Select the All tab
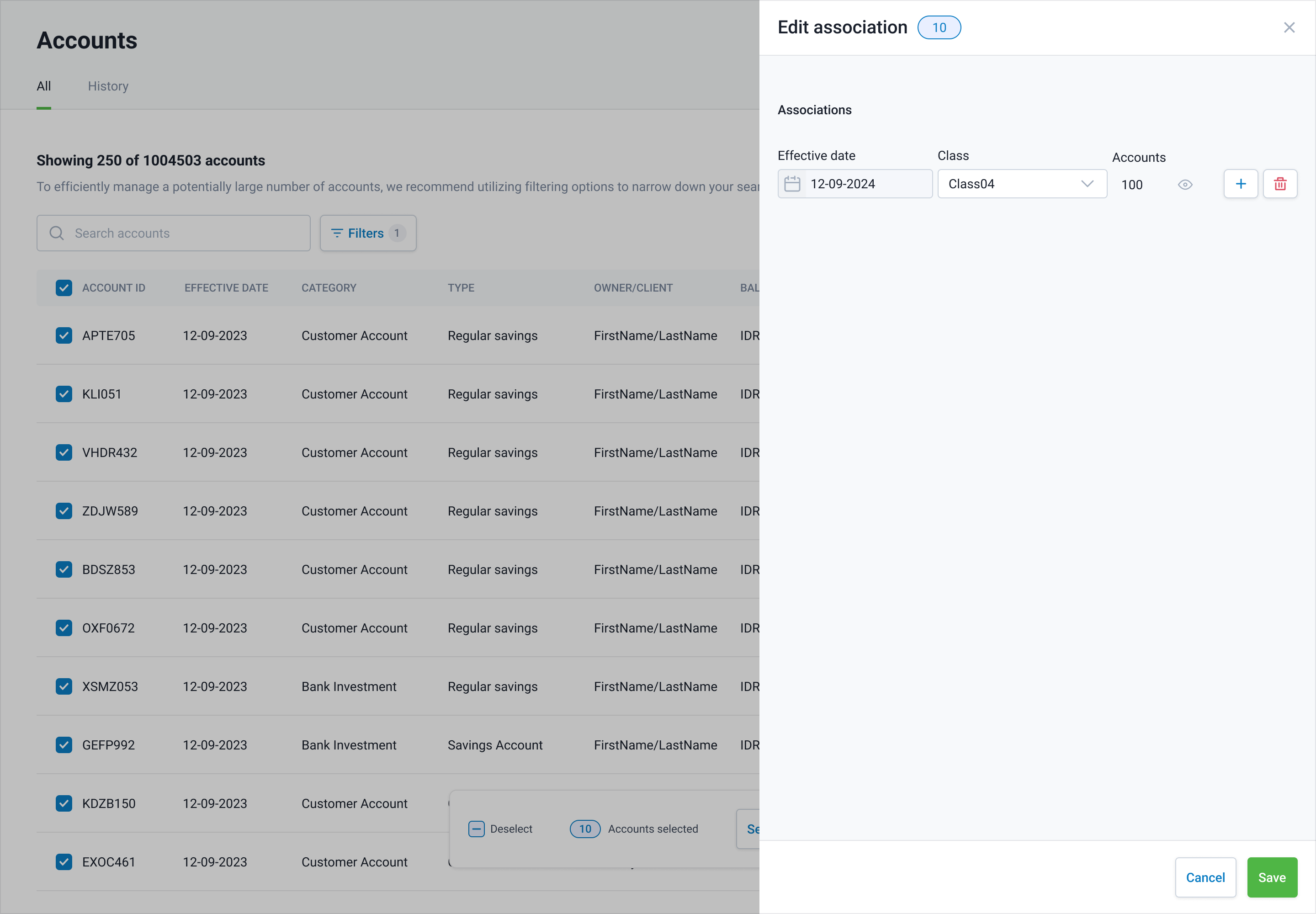 [x=43, y=86]
